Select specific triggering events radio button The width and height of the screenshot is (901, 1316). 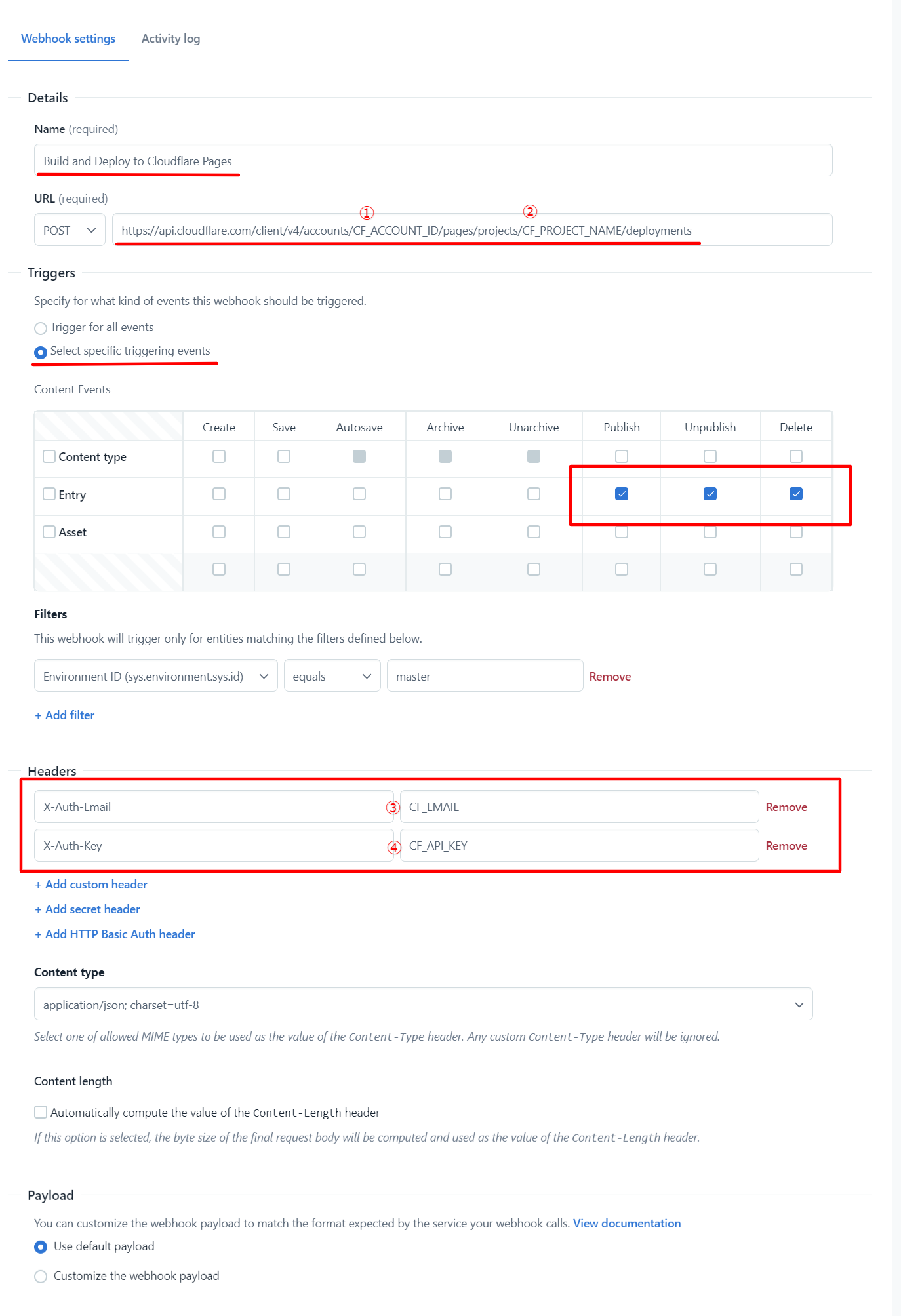[x=41, y=352]
